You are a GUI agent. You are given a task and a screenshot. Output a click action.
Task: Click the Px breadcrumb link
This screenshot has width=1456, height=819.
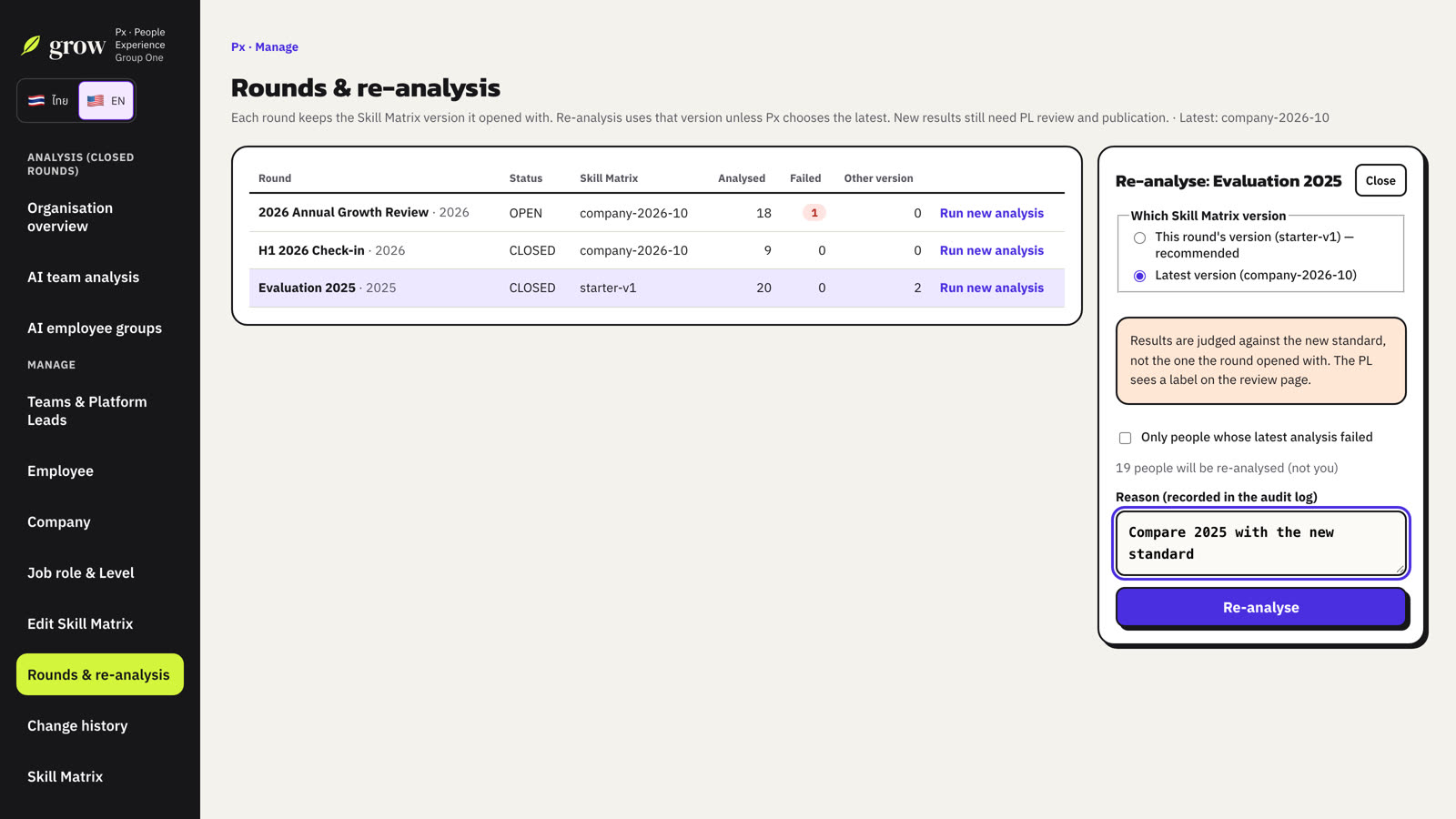[238, 46]
